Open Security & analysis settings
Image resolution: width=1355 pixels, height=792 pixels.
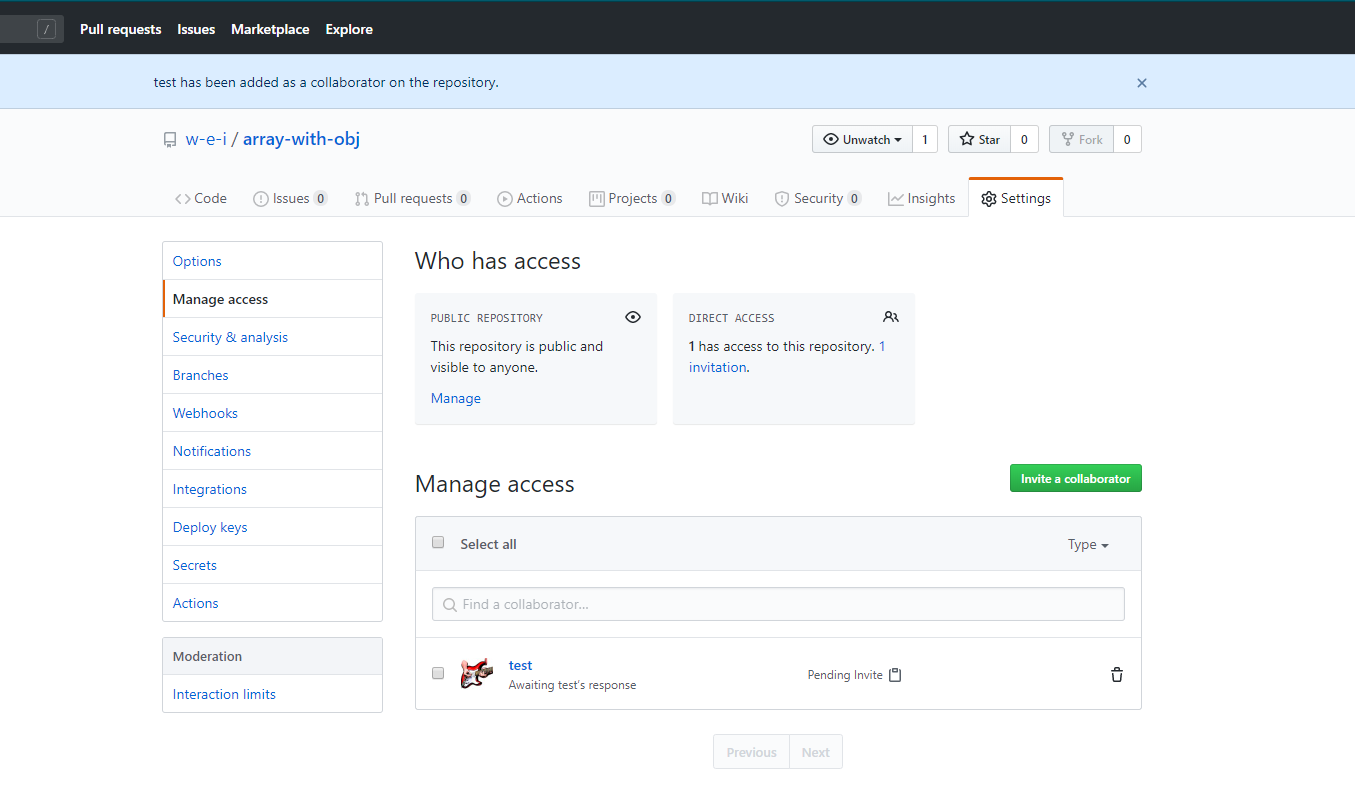coord(272,337)
